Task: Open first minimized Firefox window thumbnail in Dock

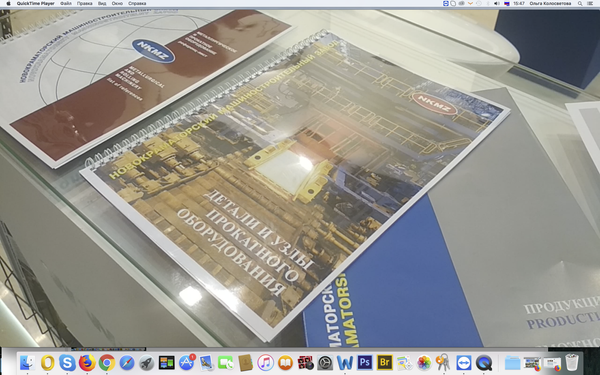Action: point(532,363)
